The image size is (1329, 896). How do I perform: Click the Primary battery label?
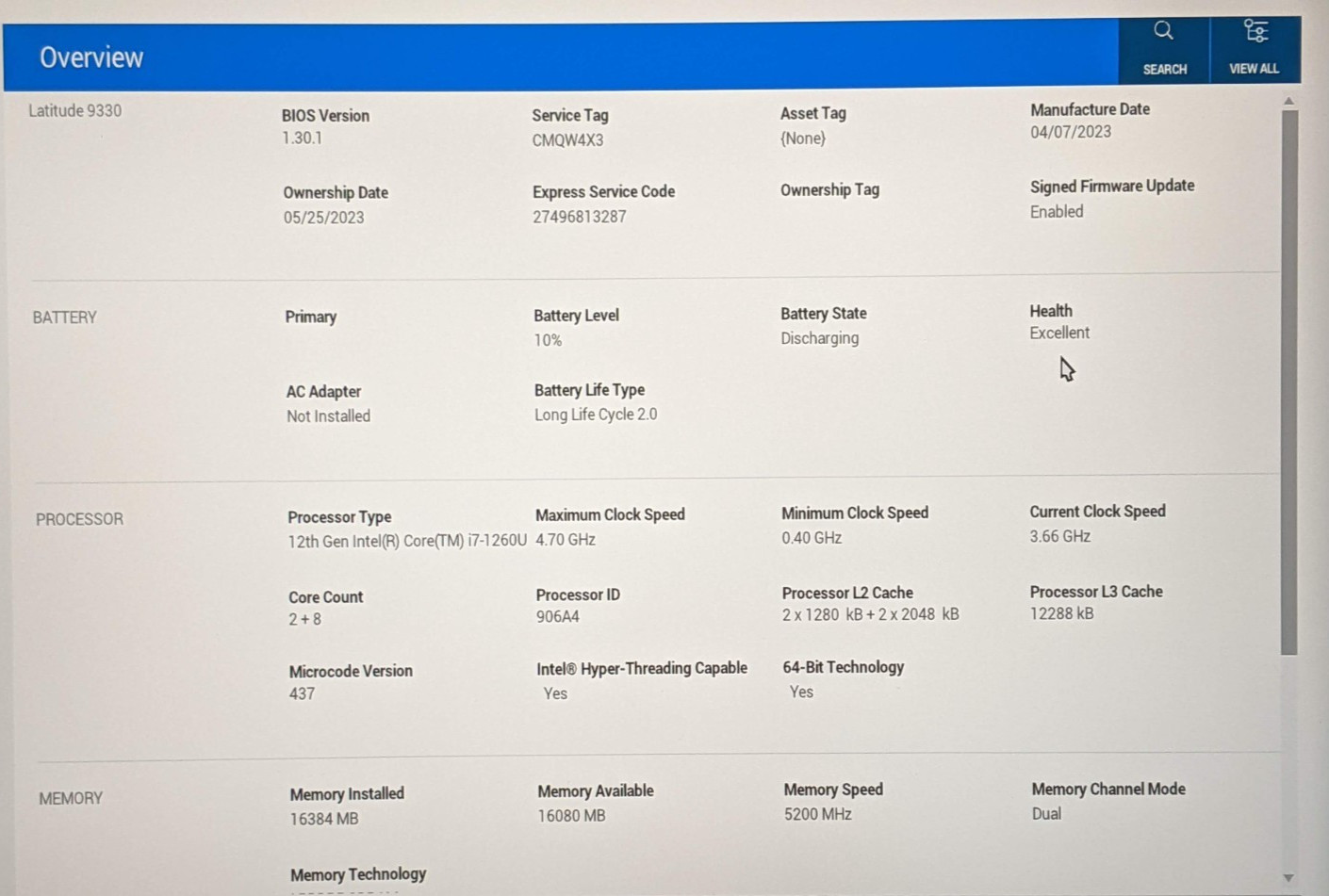click(x=311, y=317)
